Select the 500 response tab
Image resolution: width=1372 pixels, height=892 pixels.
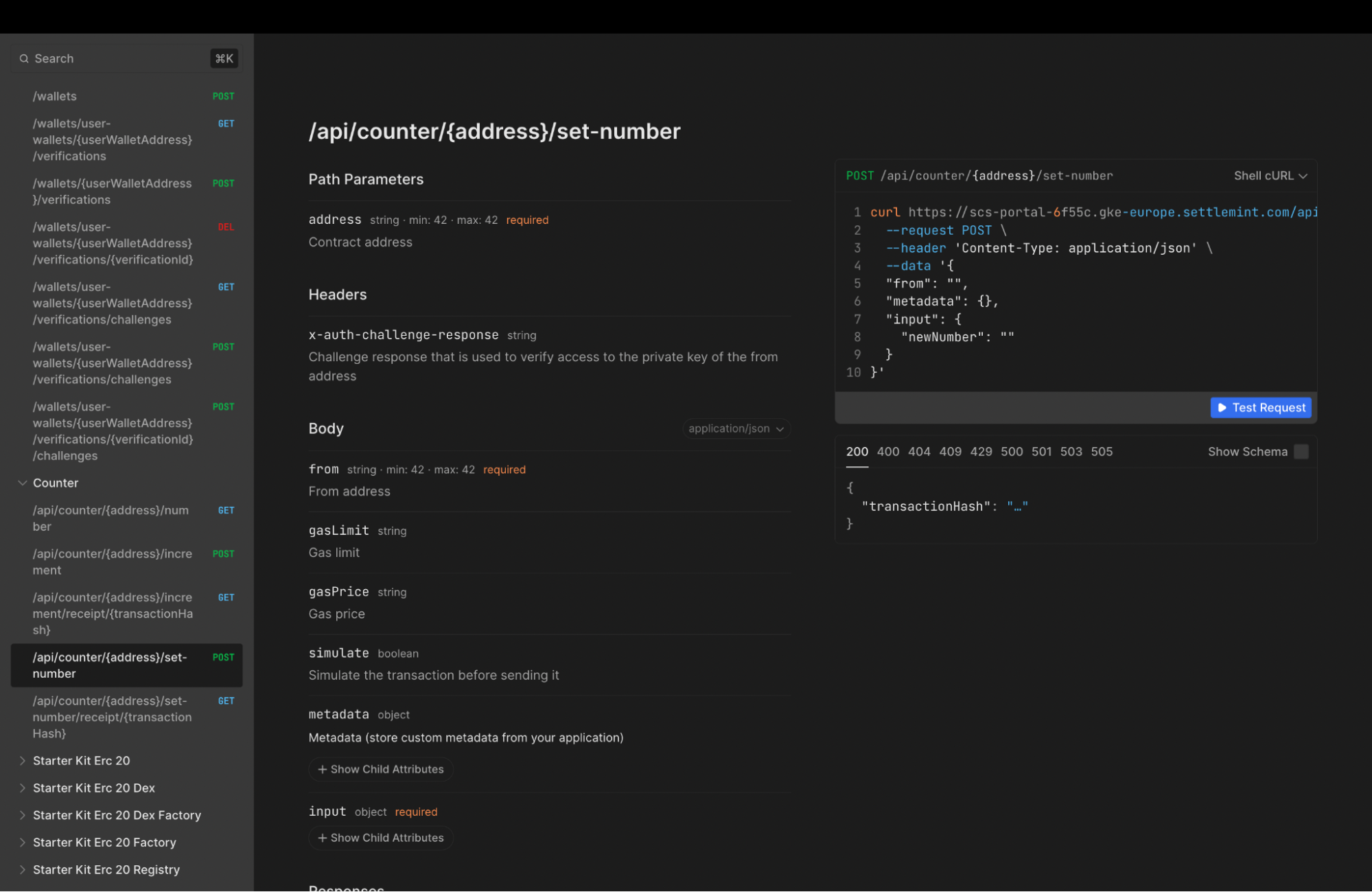pos(1012,452)
